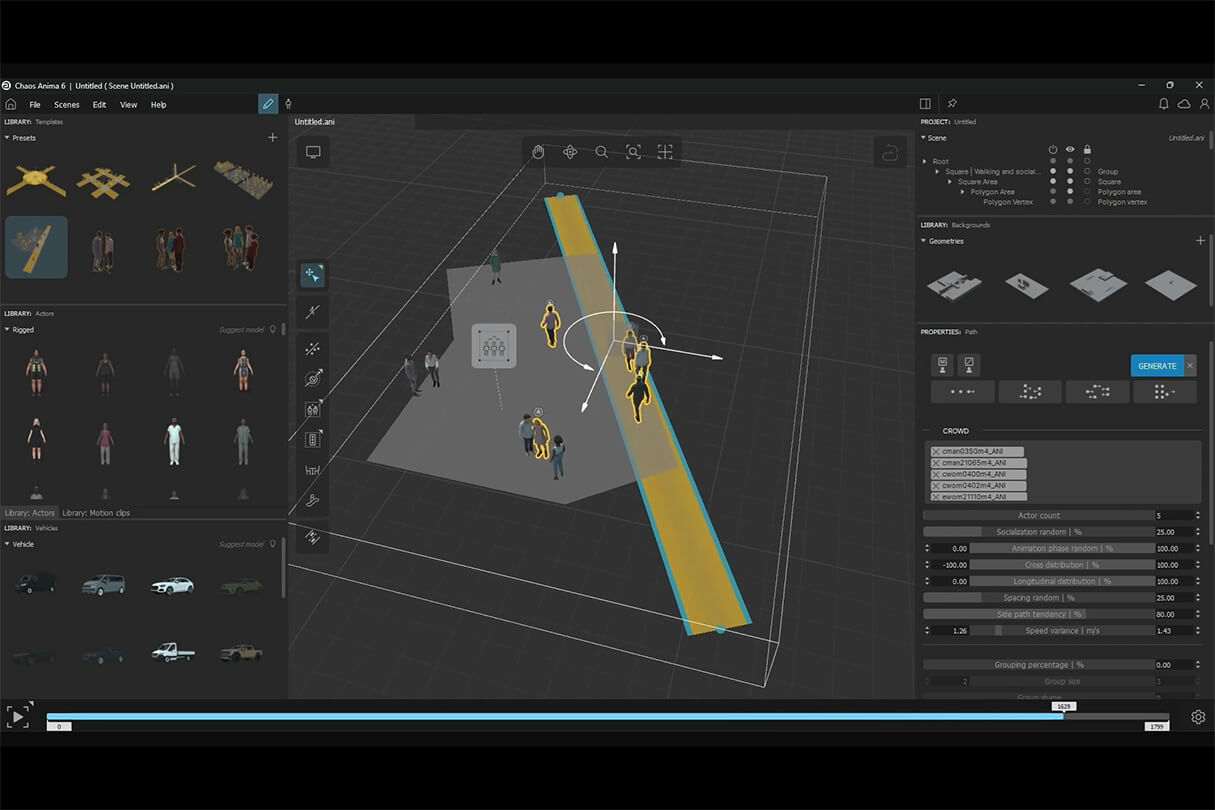Expand the Root tree node
1215x810 pixels.
tap(925, 161)
